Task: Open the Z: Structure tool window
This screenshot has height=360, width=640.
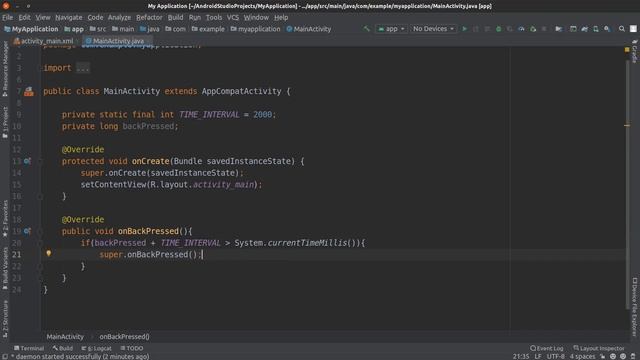Action: point(5,319)
